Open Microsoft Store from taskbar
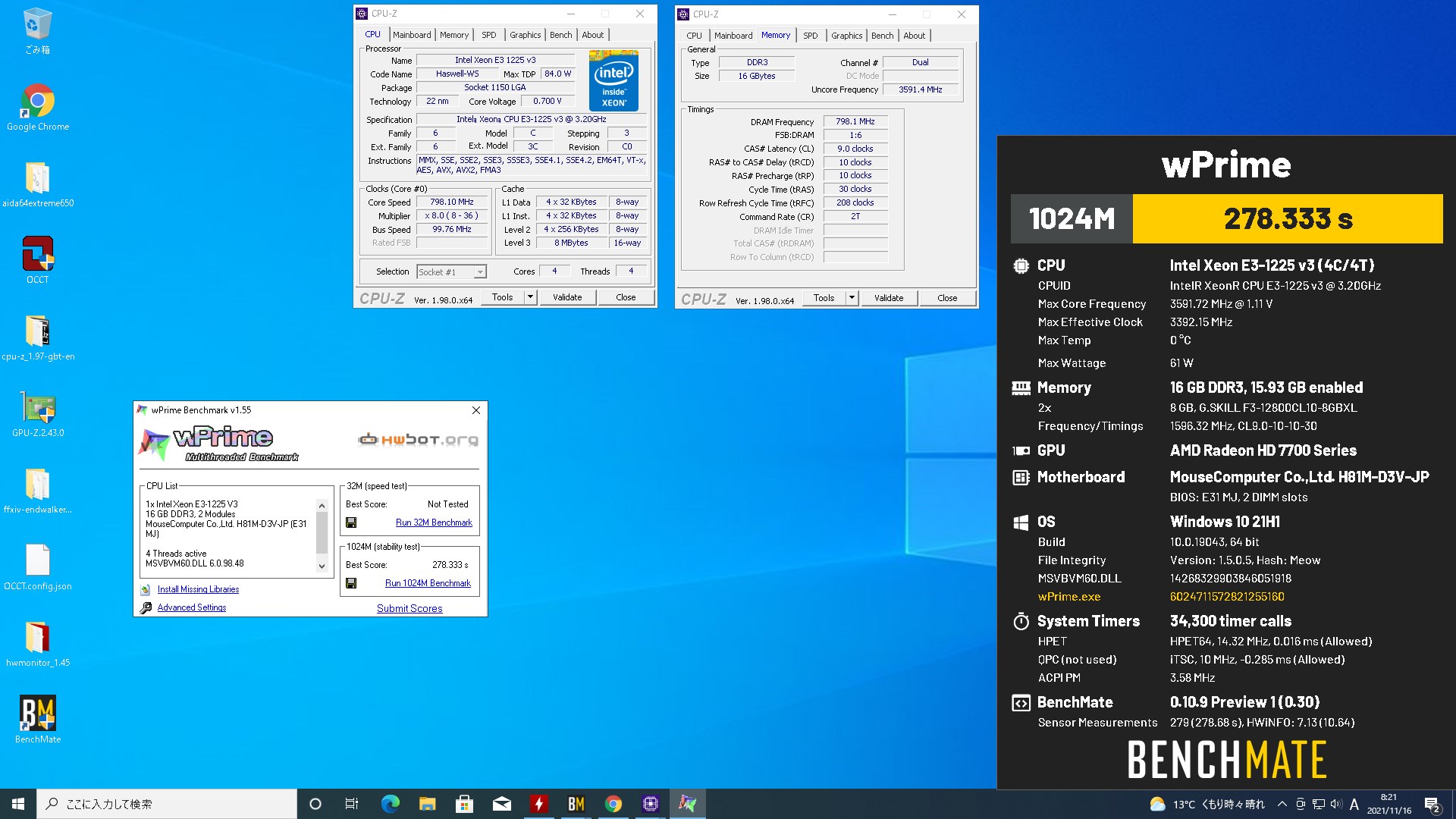The height and width of the screenshot is (819, 1456). coord(464,804)
